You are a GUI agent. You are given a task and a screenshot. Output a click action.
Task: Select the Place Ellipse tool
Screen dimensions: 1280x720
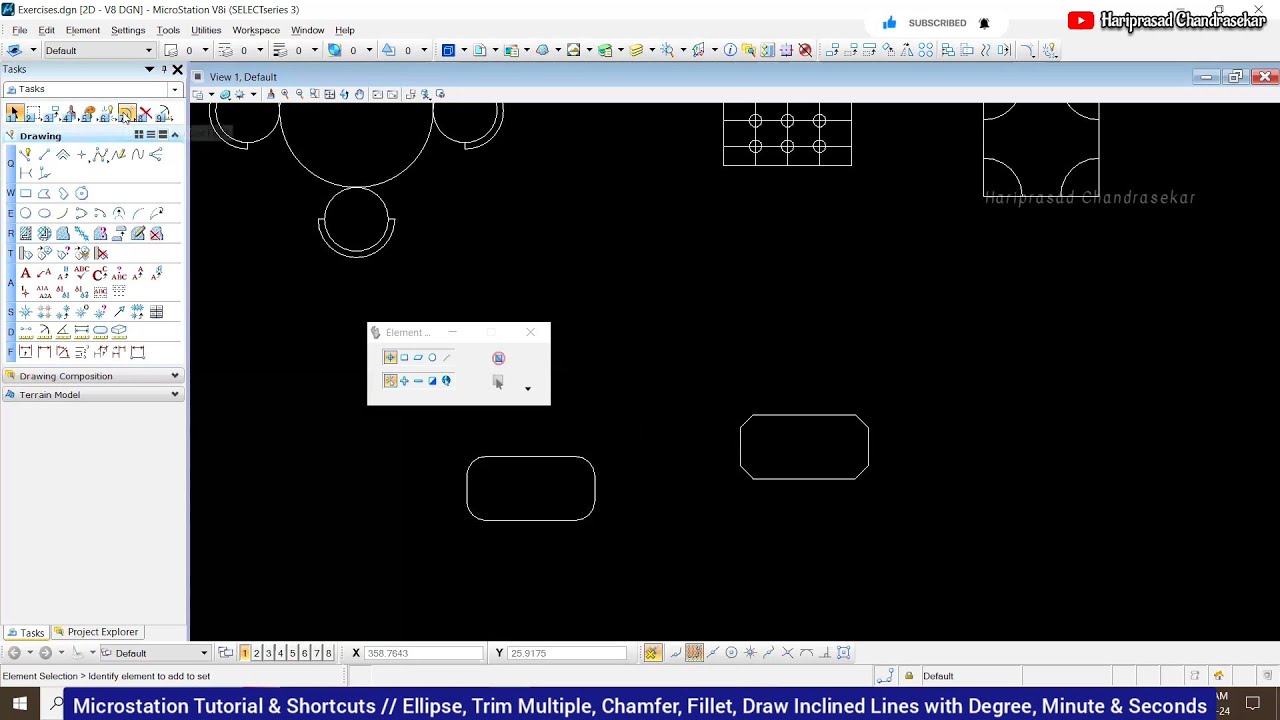[x=44, y=213]
